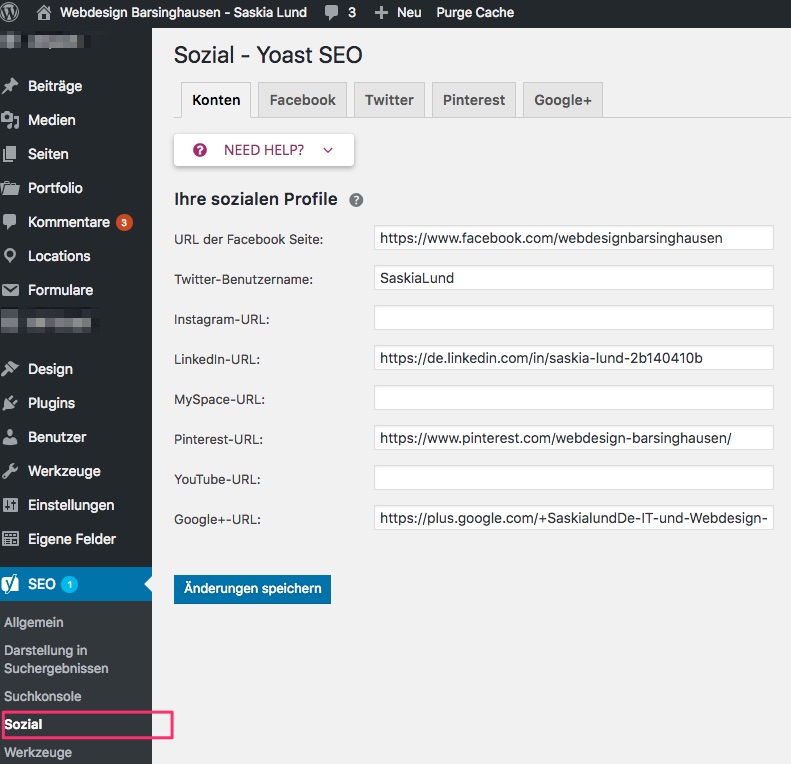The image size is (791, 764).
Task: Open Suchkonsole in the SEO submenu
Action: pos(42,696)
